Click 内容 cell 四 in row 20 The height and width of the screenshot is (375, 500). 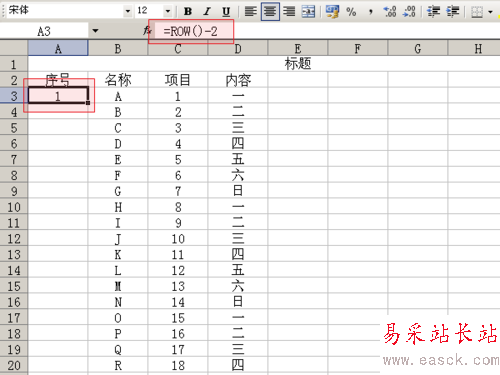click(238, 365)
